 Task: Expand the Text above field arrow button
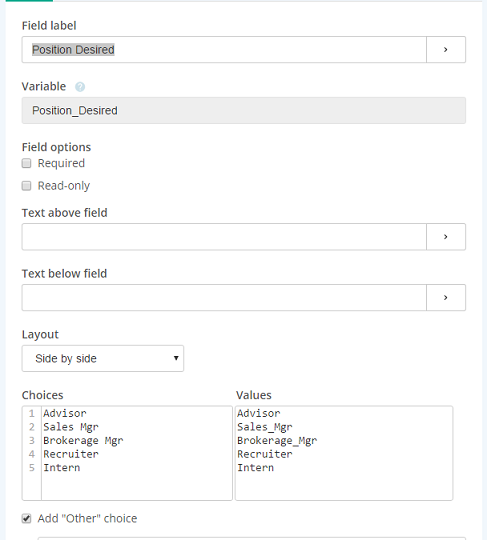coord(446,237)
